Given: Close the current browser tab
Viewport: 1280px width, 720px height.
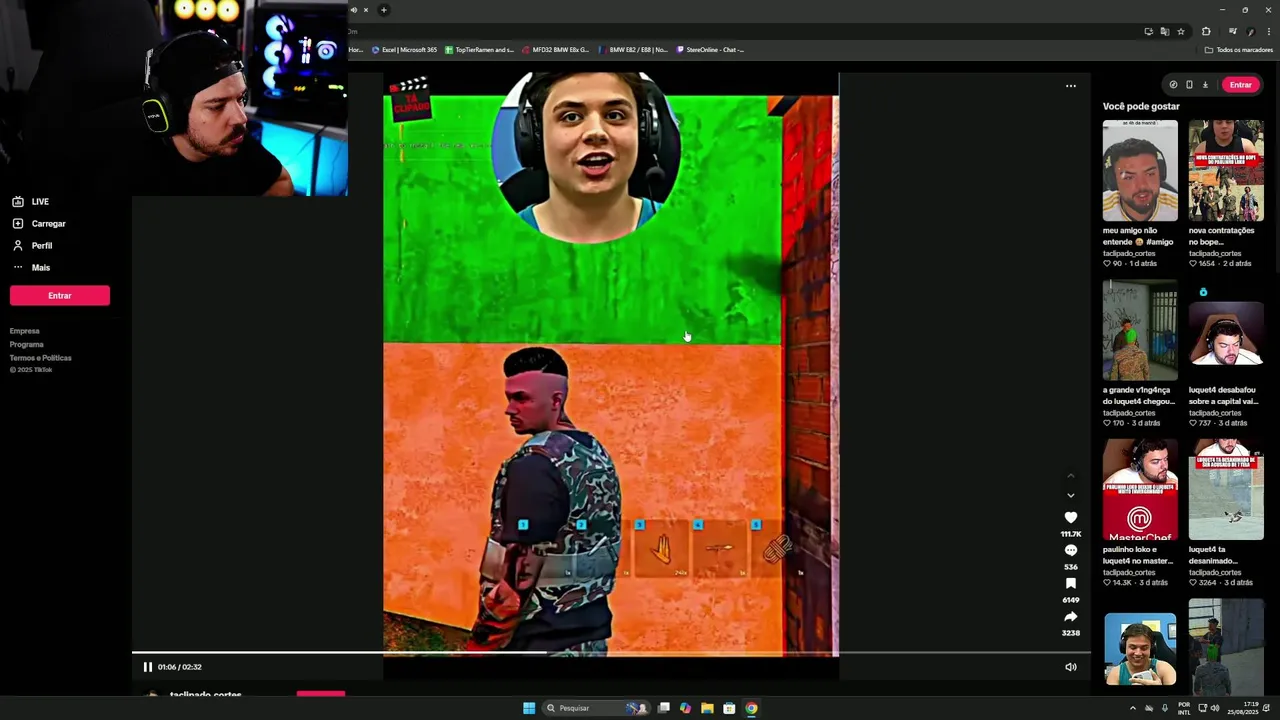Looking at the screenshot, I should [365, 10].
